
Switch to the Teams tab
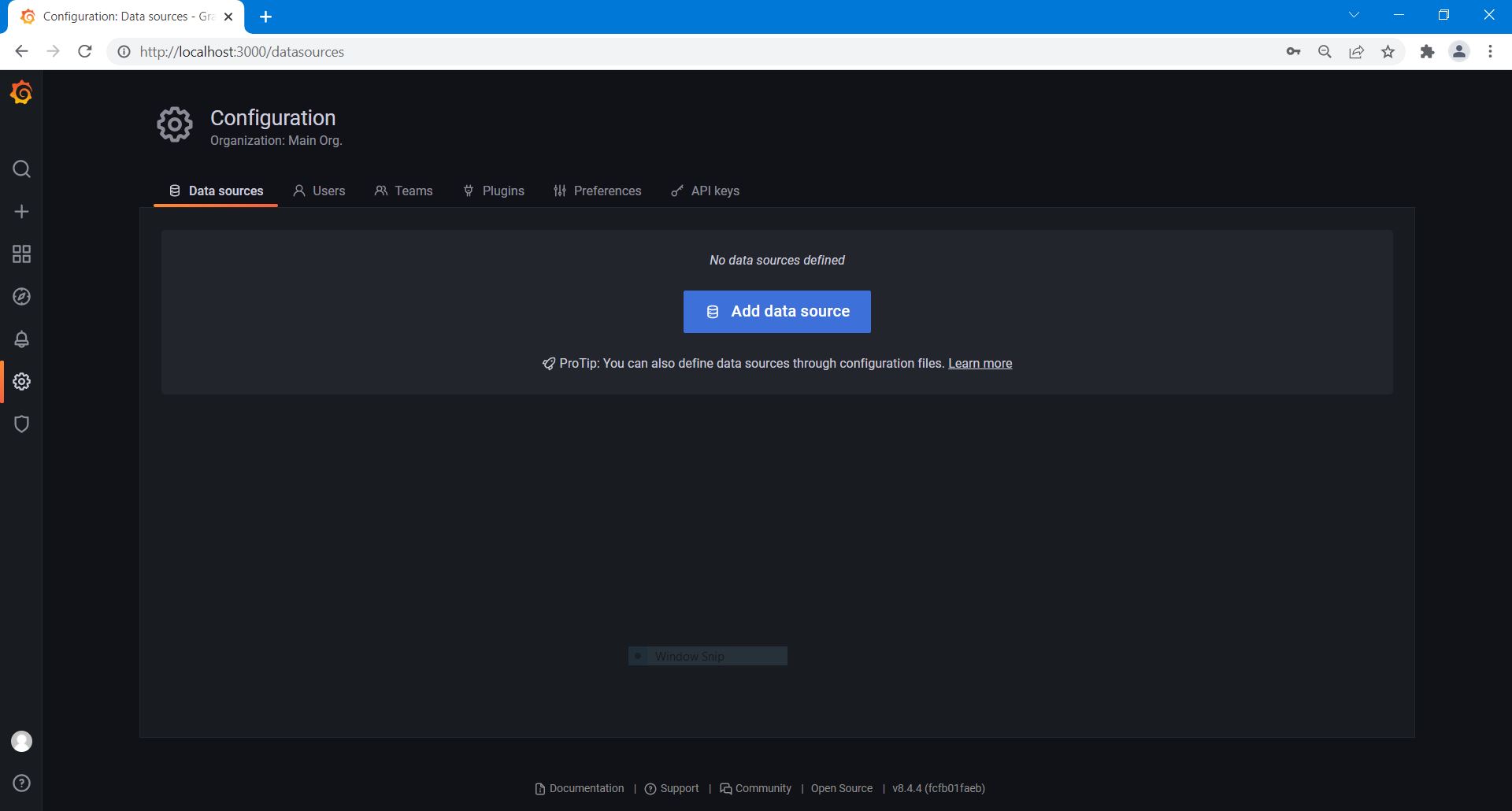pyautogui.click(x=404, y=191)
